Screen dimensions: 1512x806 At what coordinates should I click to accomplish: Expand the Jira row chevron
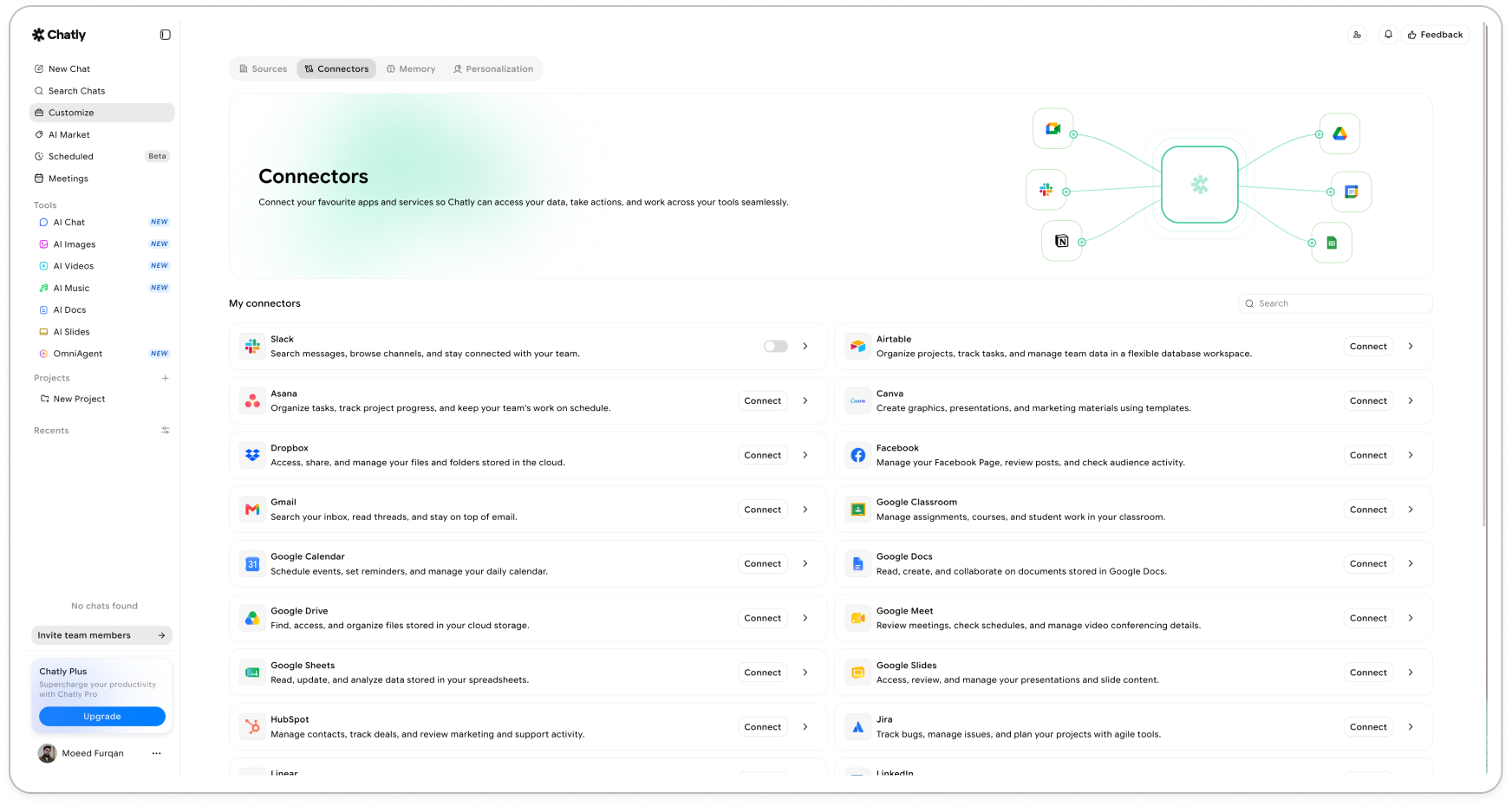click(1411, 727)
